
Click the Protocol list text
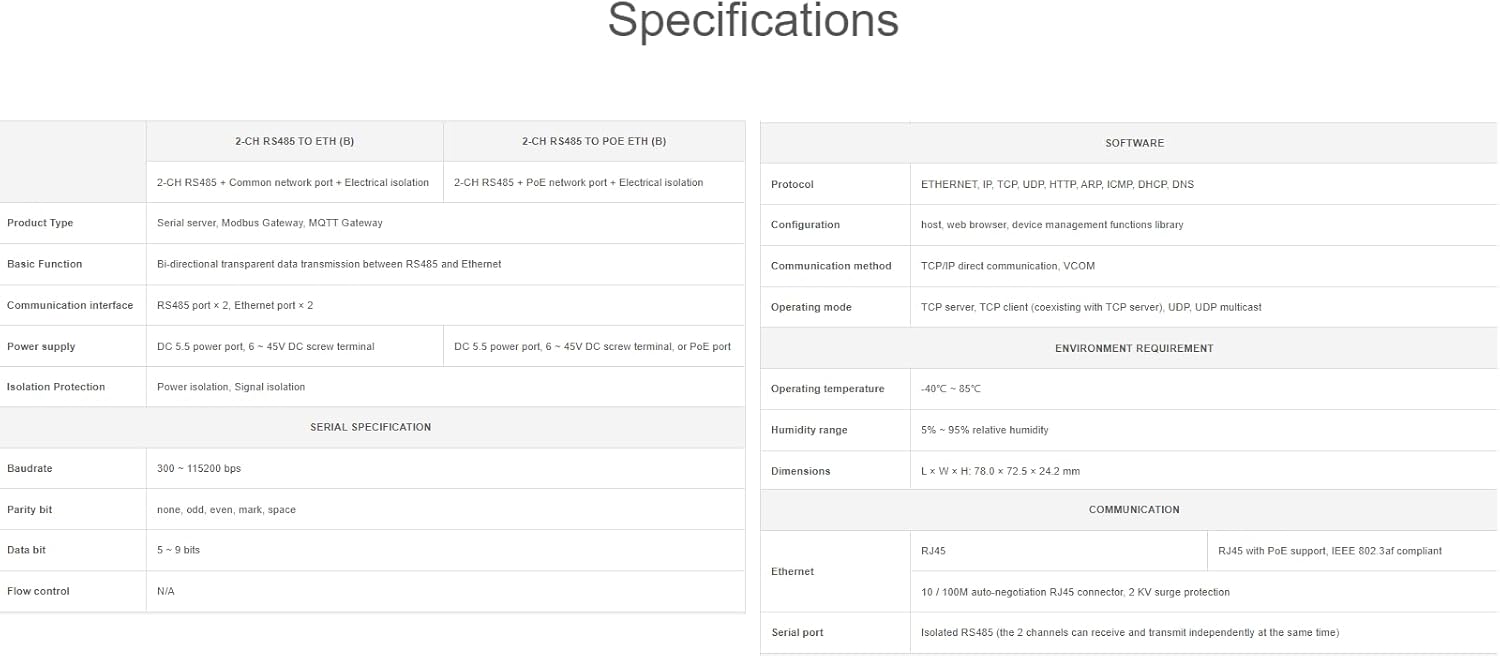point(1057,184)
